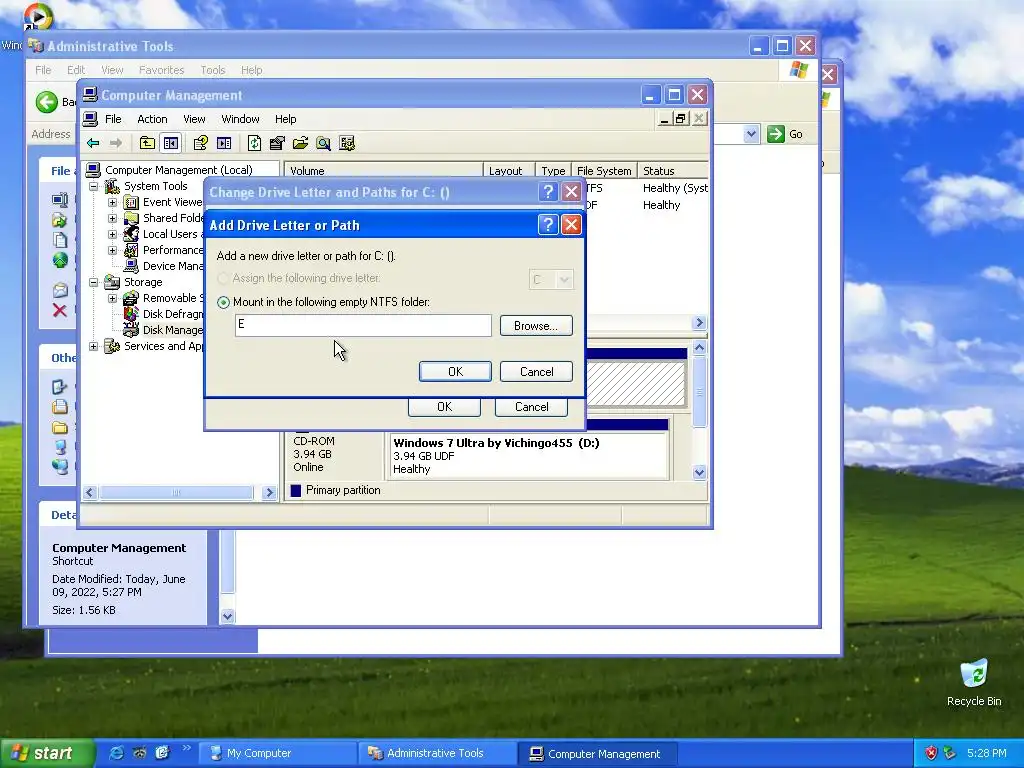The image size is (1024, 768).
Task: Click the settings list toolbar icon
Action: pyautogui.click(x=347, y=143)
